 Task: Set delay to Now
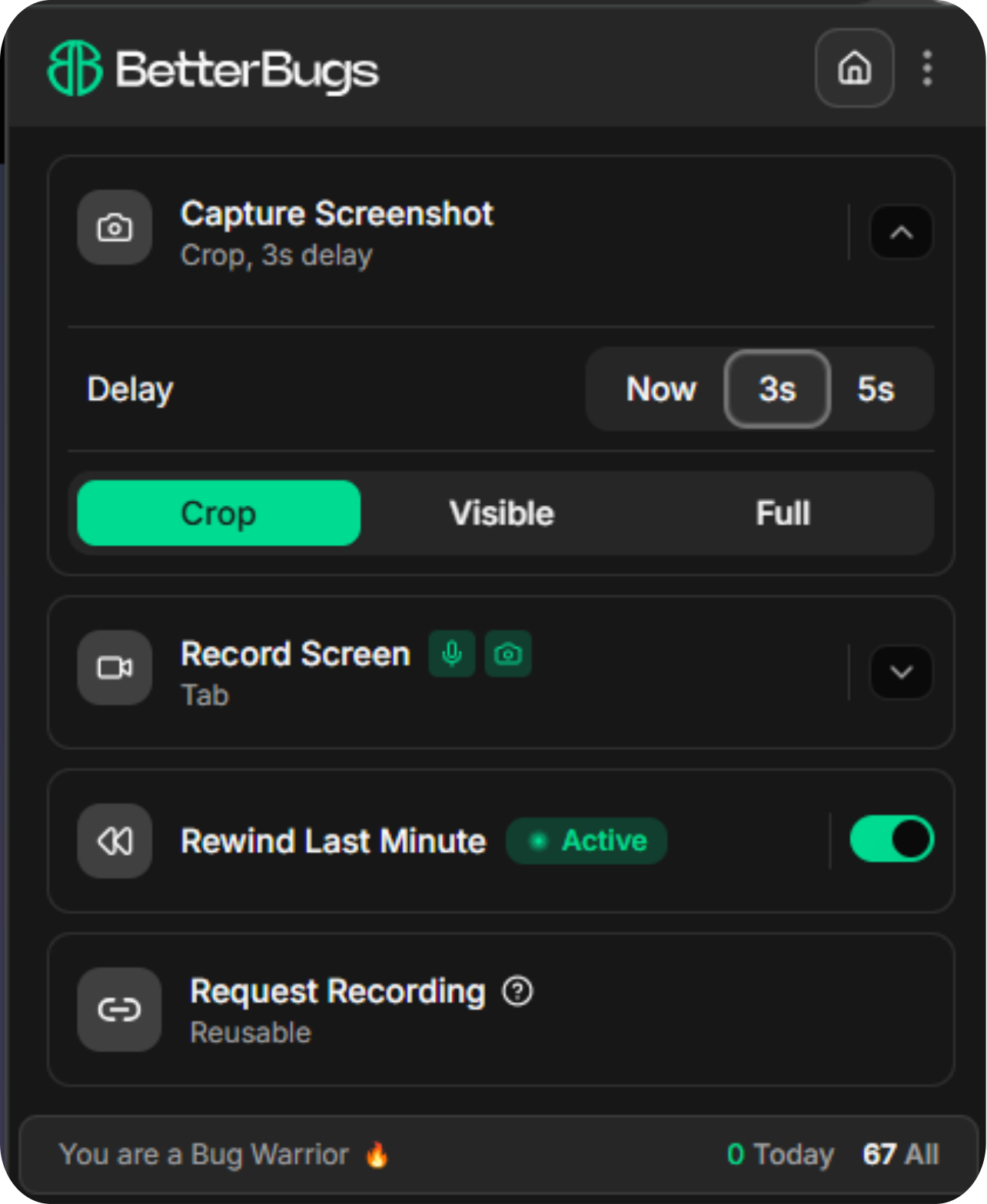click(x=661, y=389)
